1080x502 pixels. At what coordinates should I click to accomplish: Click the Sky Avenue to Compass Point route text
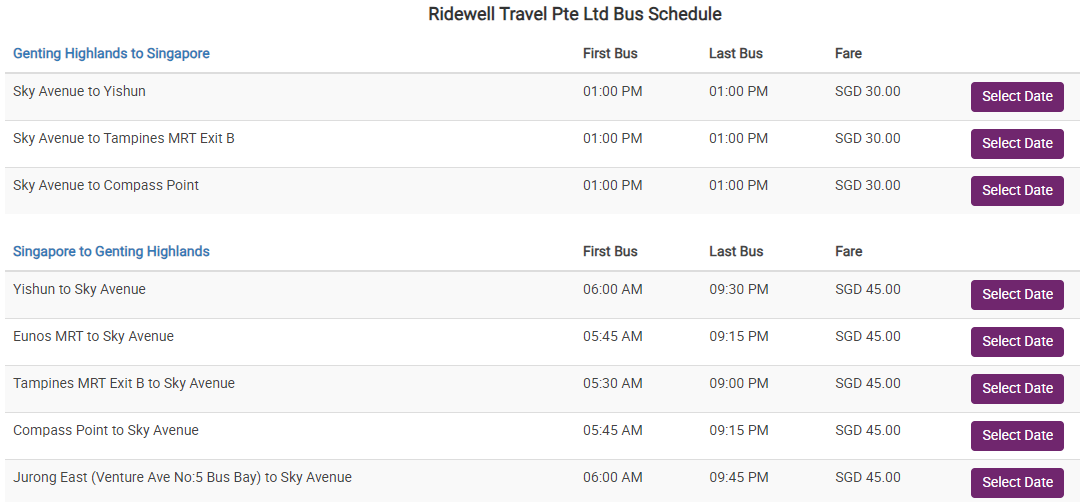pos(106,185)
